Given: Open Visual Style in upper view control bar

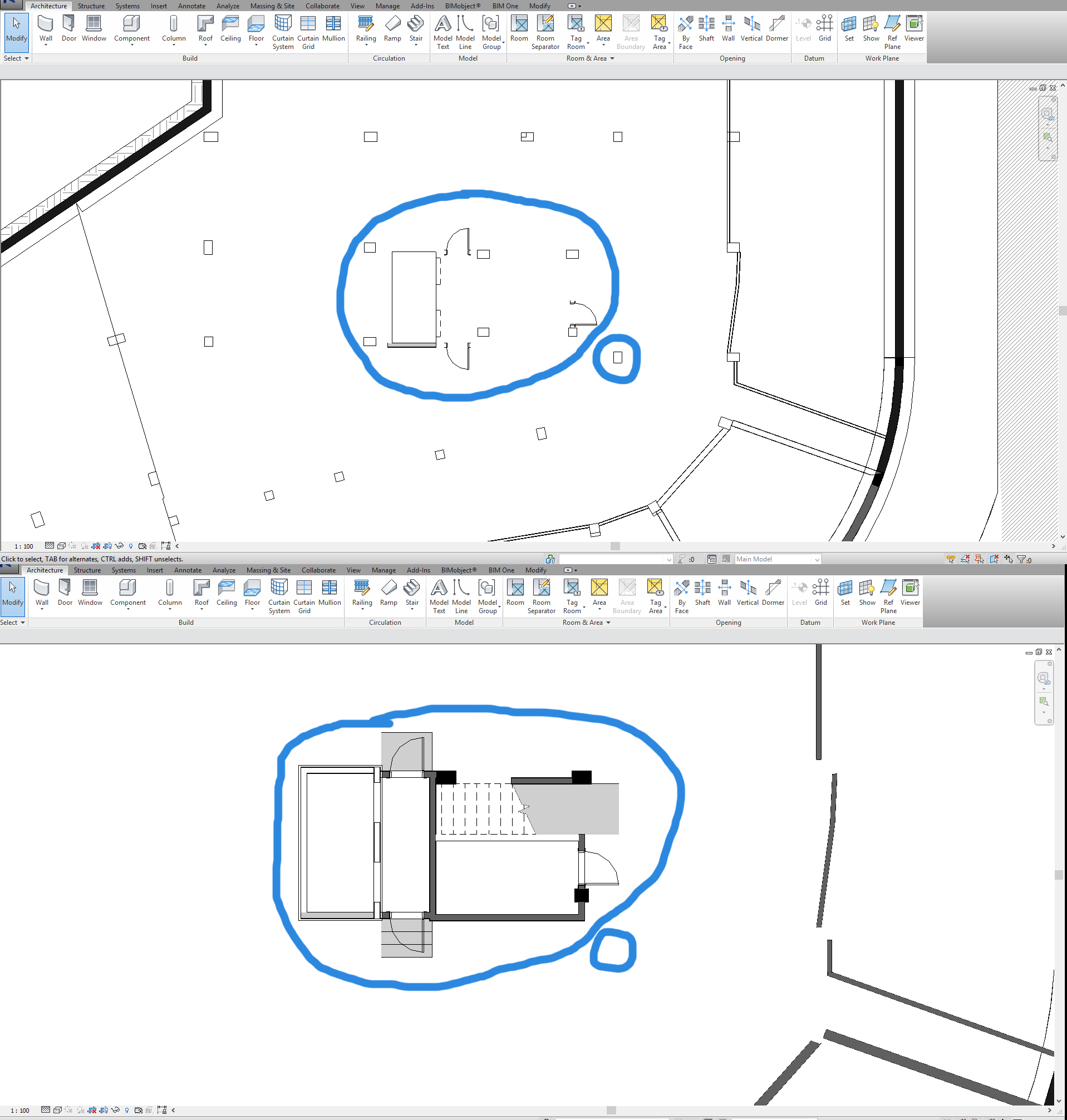Looking at the screenshot, I should pyautogui.click(x=61, y=546).
